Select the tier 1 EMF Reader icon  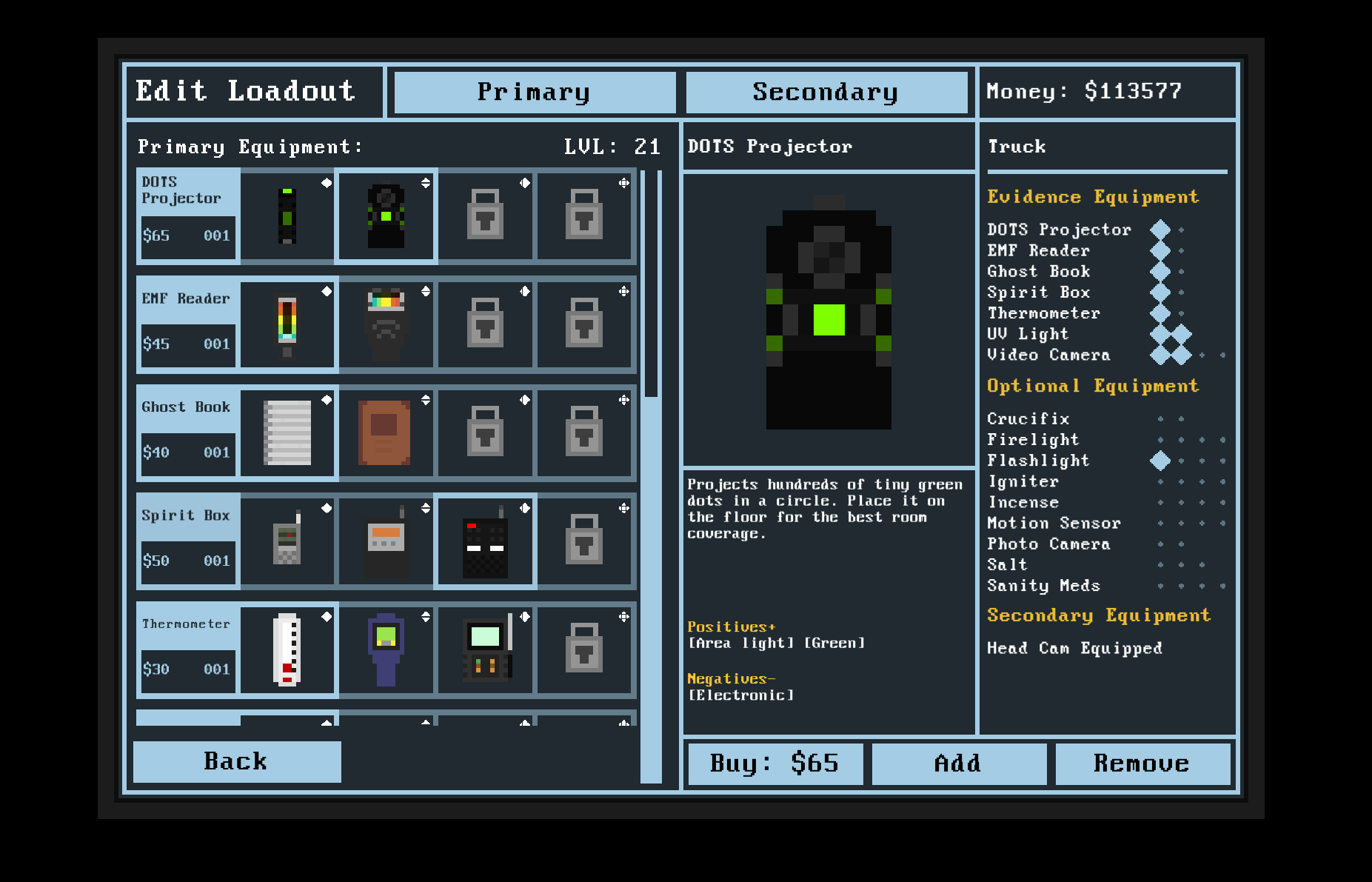click(x=287, y=324)
